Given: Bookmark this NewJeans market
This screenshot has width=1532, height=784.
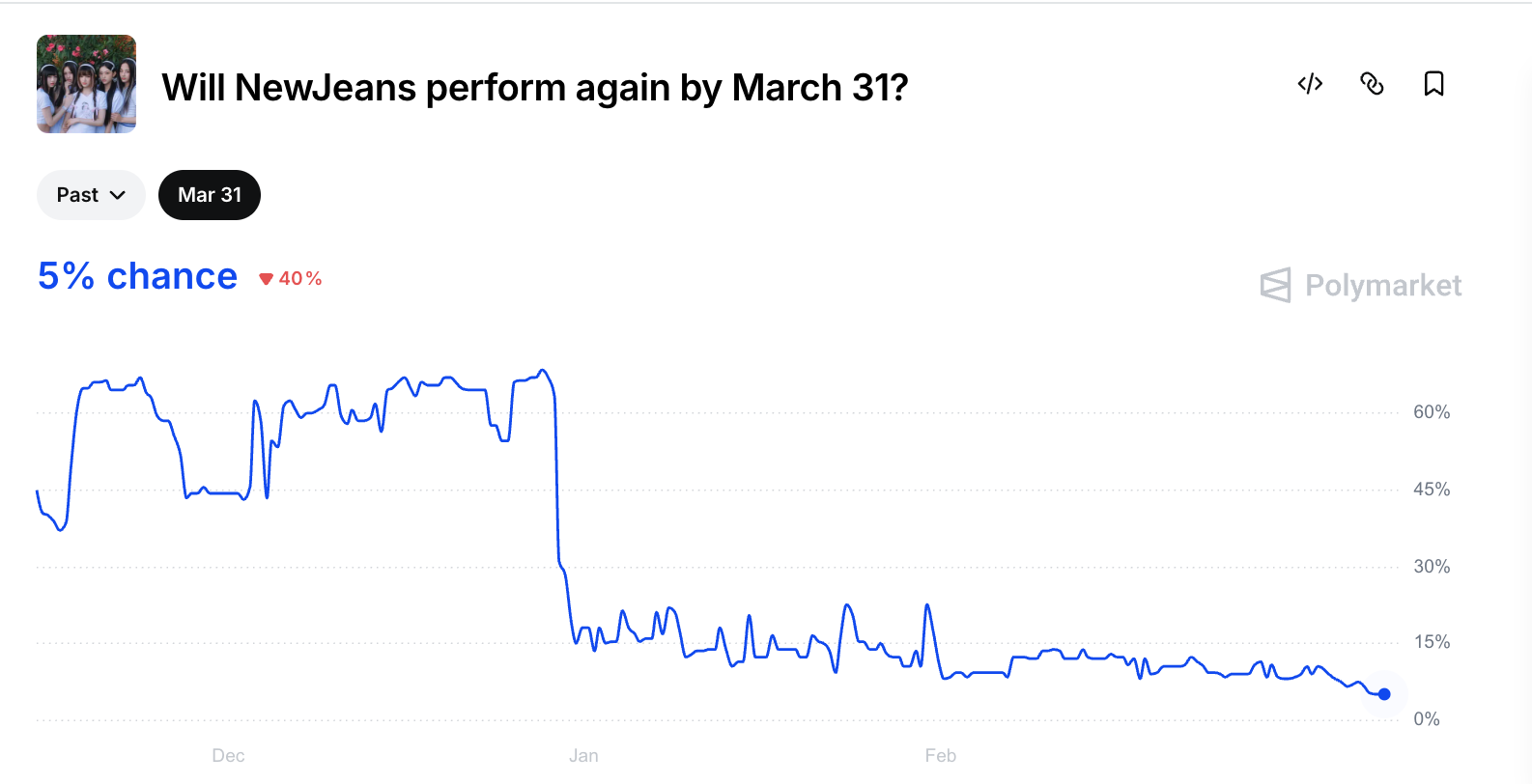Looking at the screenshot, I should pyautogui.click(x=1433, y=84).
